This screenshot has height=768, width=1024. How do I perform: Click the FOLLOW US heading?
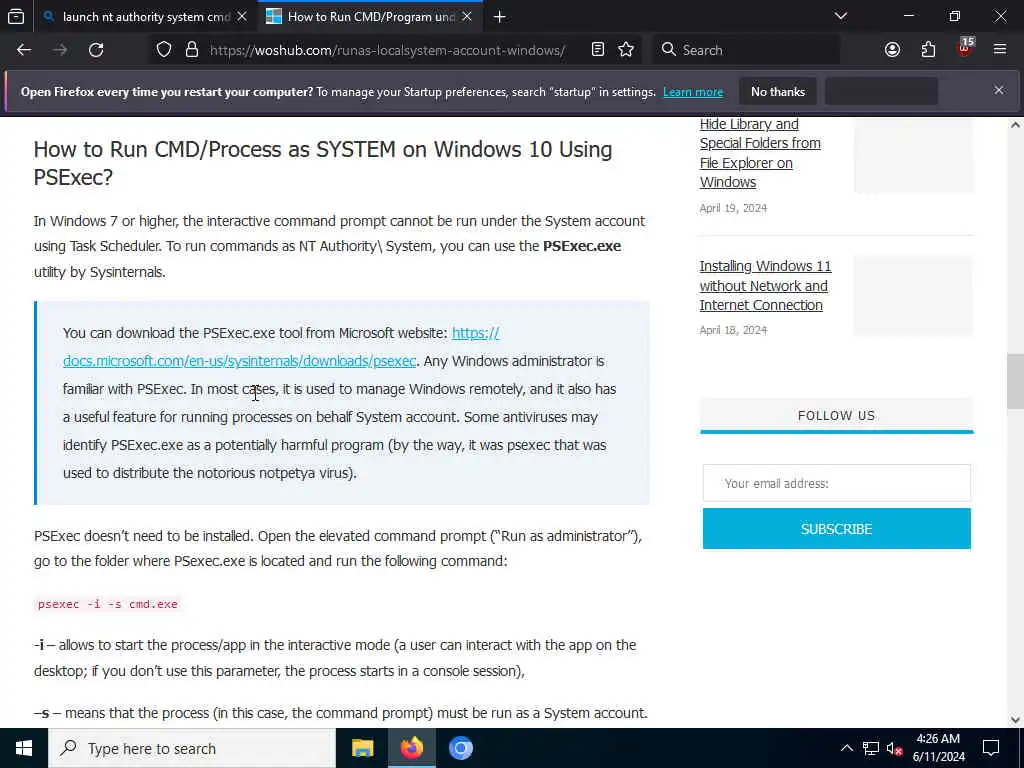tap(836, 415)
